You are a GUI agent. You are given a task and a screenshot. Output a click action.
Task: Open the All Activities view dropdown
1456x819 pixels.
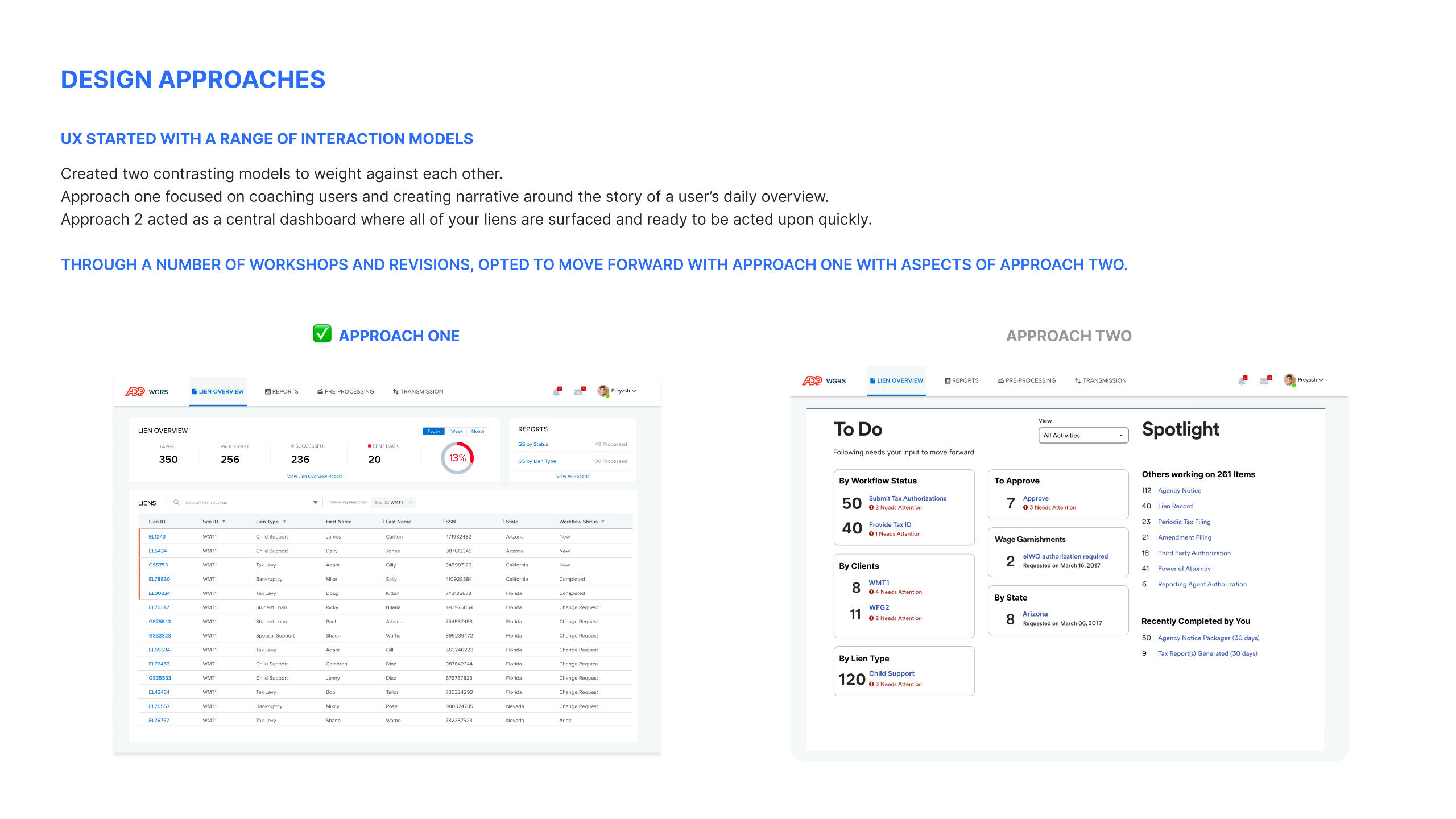point(1083,435)
